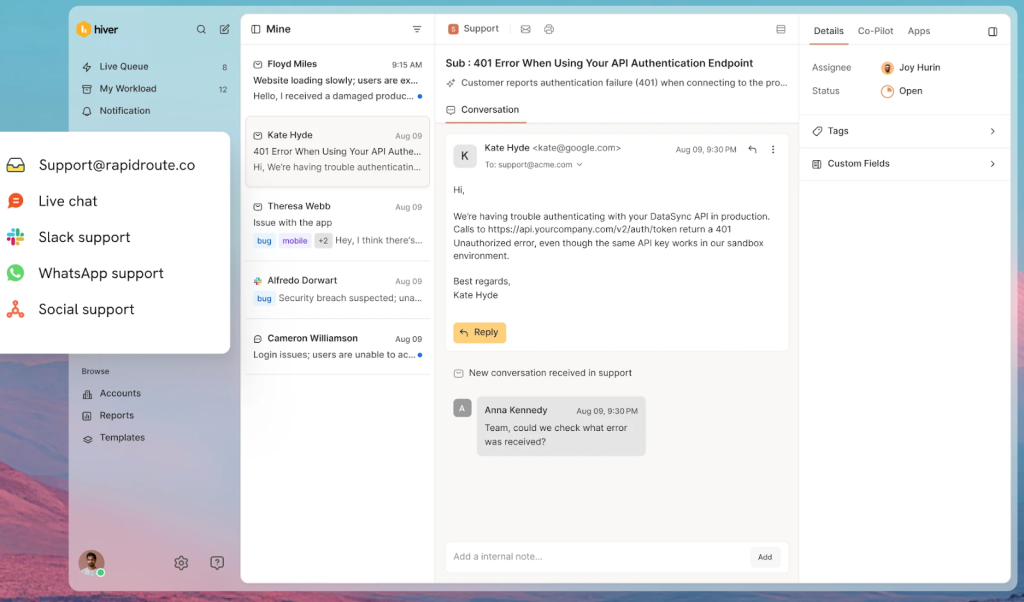Click bug tag on Theresa Webb row
The image size is (1024, 602).
[x=264, y=241]
